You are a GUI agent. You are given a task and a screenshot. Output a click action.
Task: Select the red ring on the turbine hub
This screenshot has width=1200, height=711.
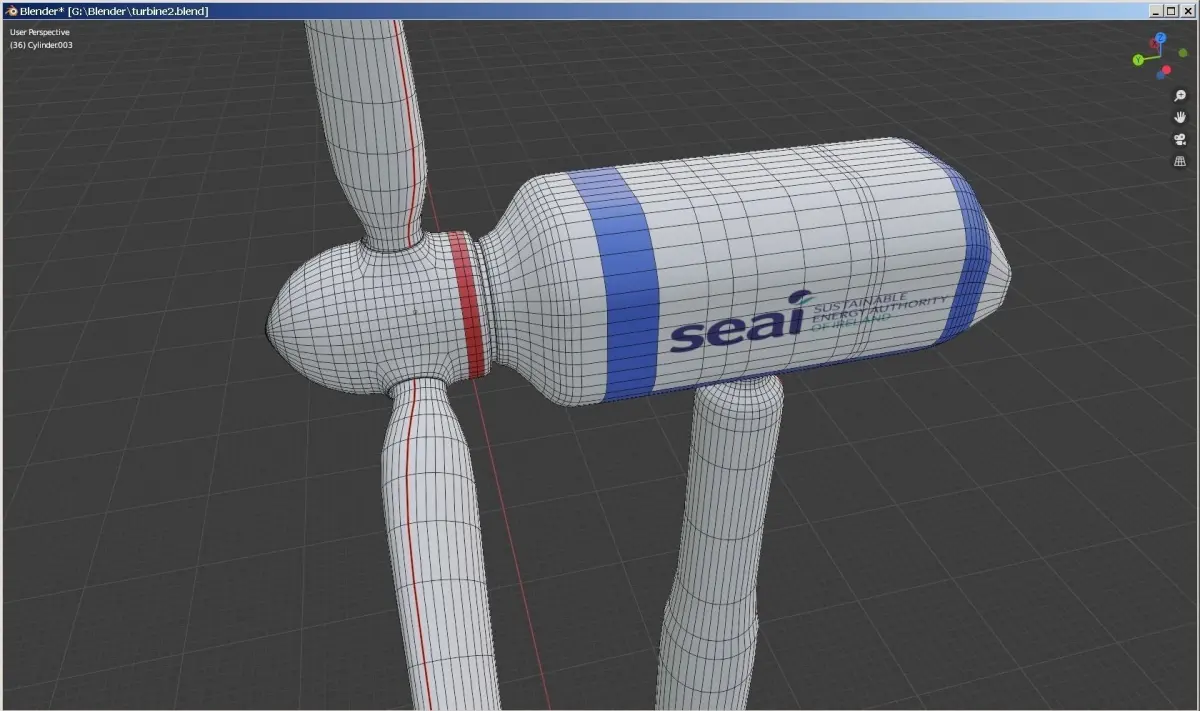[468, 303]
